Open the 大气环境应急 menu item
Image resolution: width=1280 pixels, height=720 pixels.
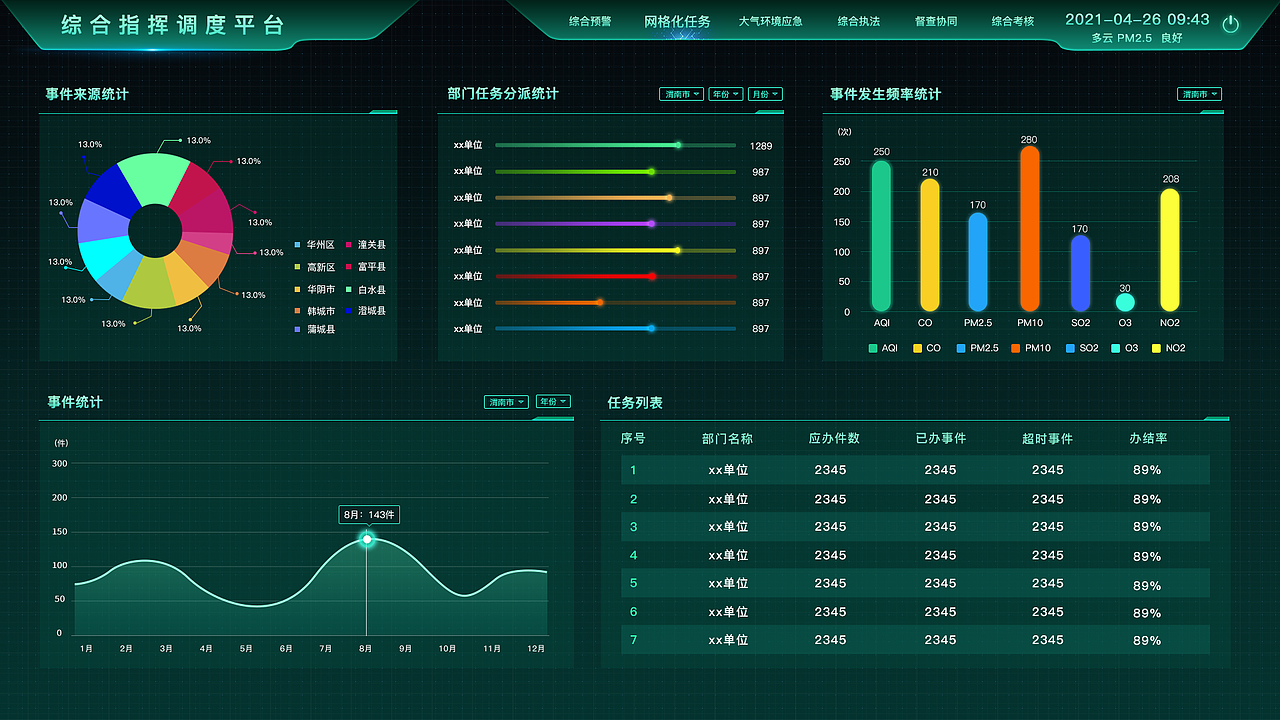(x=770, y=20)
